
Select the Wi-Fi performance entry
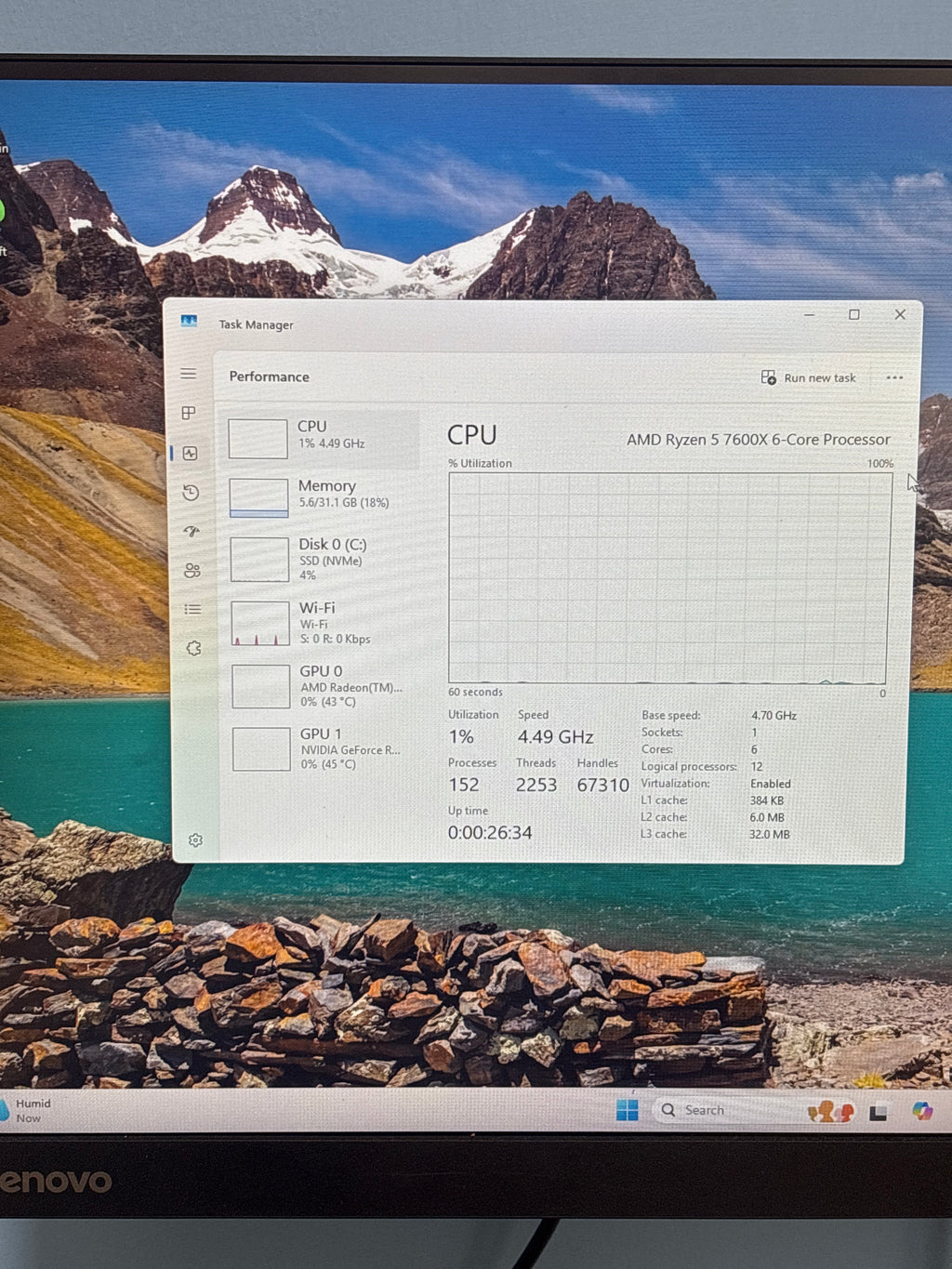pos(323,623)
